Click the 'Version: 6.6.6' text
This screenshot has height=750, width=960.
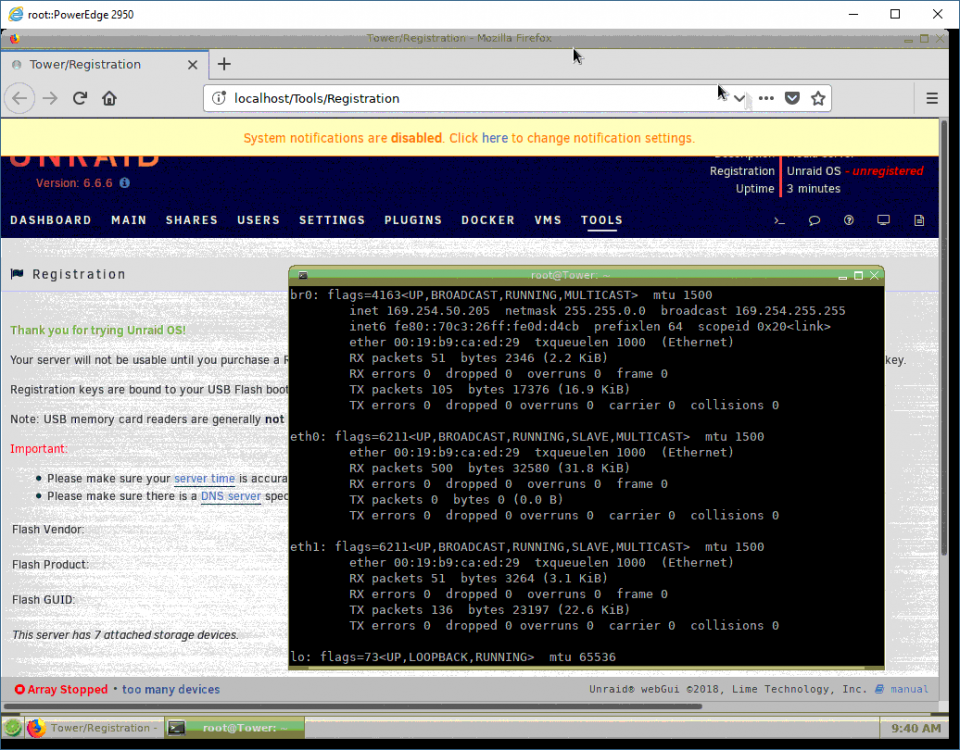coord(74,182)
